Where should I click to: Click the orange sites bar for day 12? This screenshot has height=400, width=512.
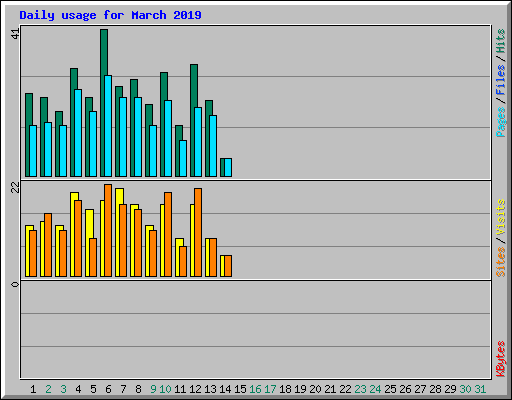198,232
